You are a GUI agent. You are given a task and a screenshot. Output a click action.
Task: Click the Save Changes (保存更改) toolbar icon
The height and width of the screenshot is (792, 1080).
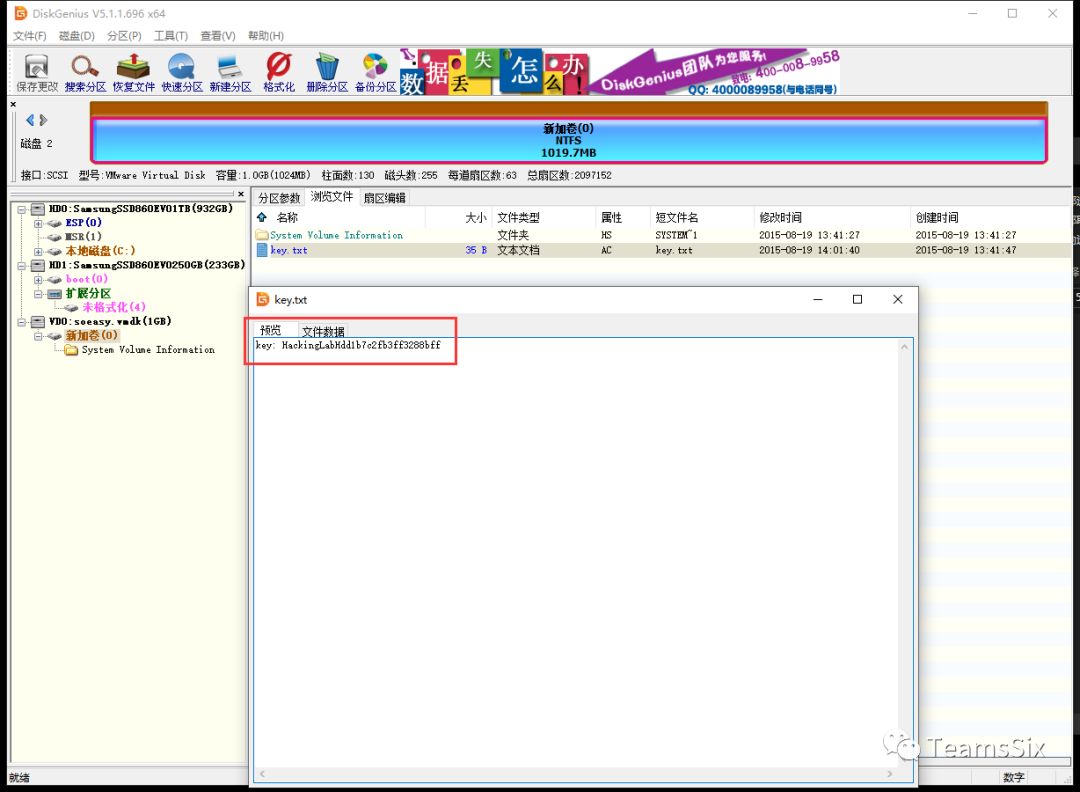point(37,72)
